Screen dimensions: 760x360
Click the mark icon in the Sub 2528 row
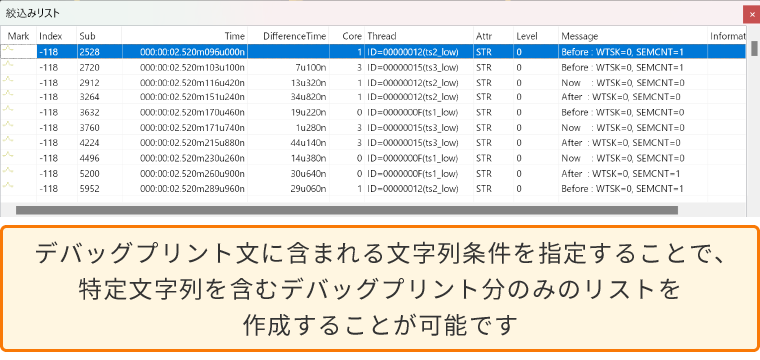[x=8, y=49]
